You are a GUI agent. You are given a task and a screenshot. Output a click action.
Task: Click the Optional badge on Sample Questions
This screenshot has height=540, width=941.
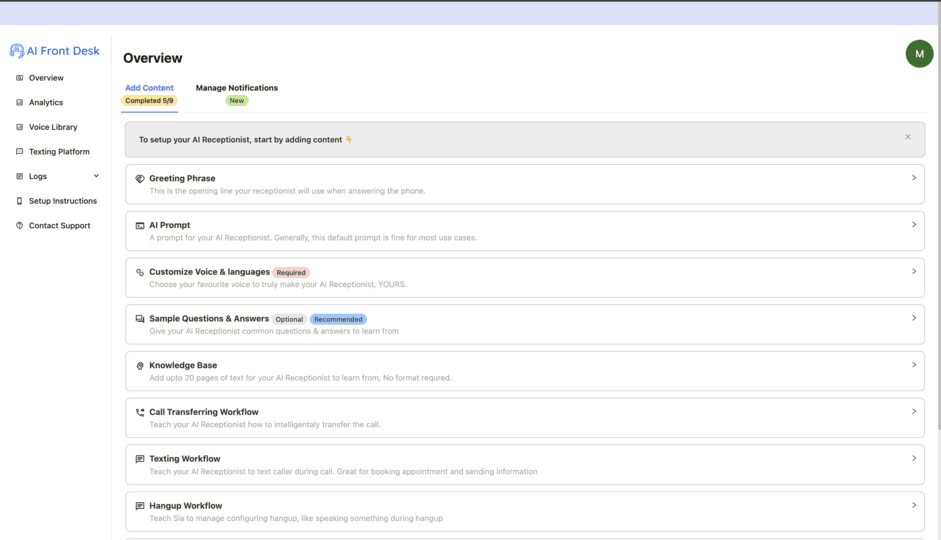pyautogui.click(x=289, y=319)
